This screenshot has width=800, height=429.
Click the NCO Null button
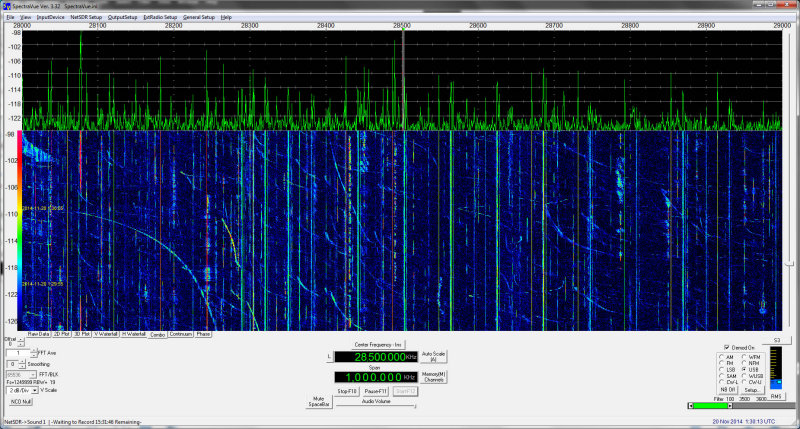pos(21,402)
